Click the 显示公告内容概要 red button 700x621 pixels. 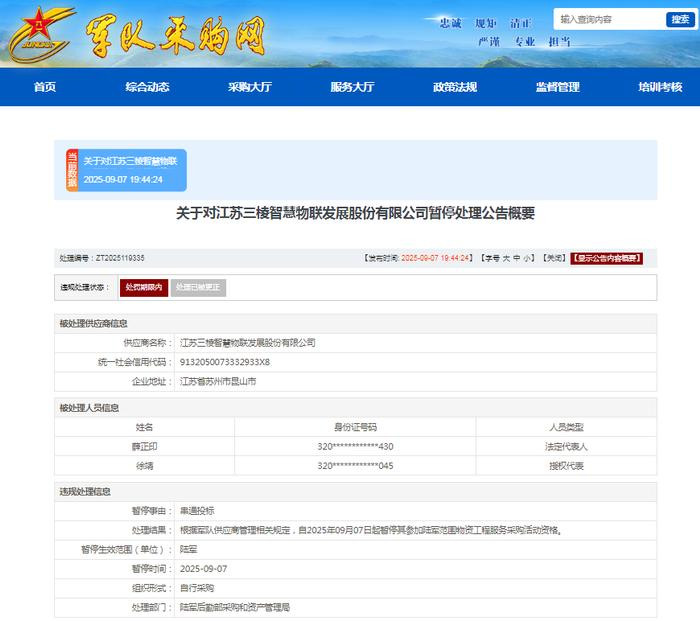coord(606,258)
